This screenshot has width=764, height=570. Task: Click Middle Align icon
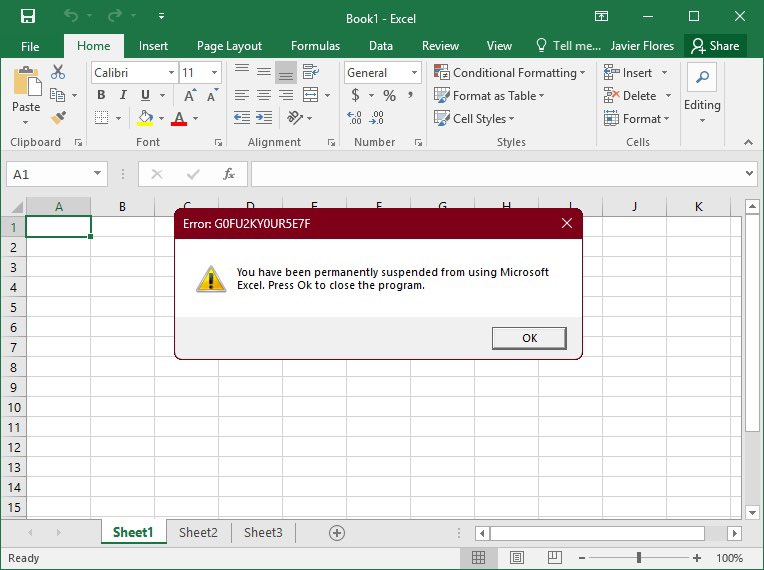(x=264, y=72)
